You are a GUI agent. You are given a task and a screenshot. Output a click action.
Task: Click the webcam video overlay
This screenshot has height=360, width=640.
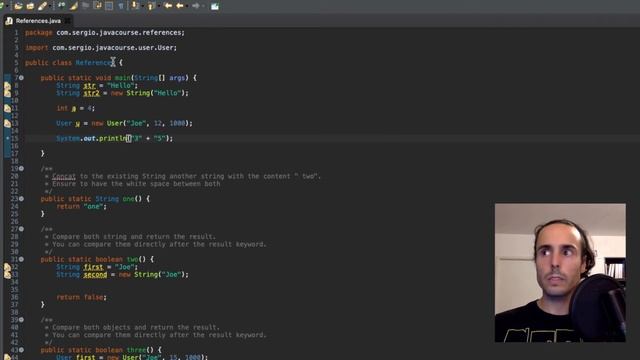click(x=560, y=273)
